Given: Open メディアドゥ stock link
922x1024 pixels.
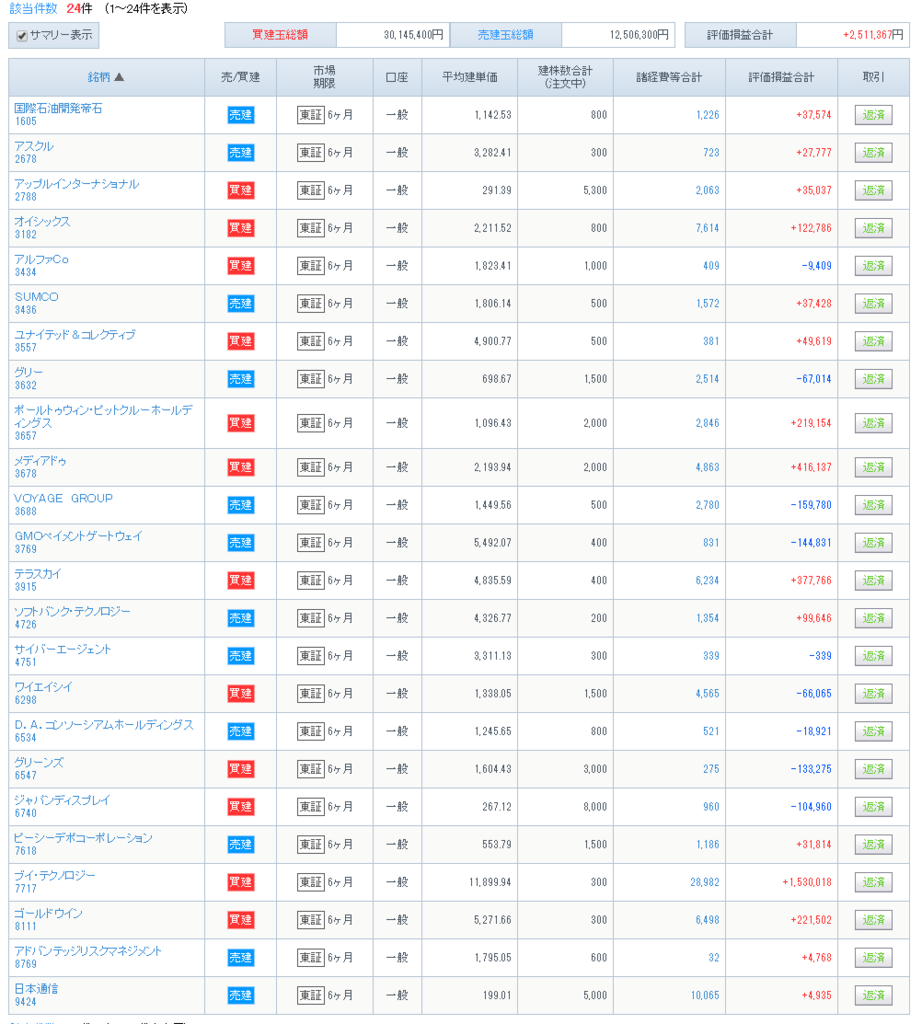Looking at the screenshot, I should 40,461.
